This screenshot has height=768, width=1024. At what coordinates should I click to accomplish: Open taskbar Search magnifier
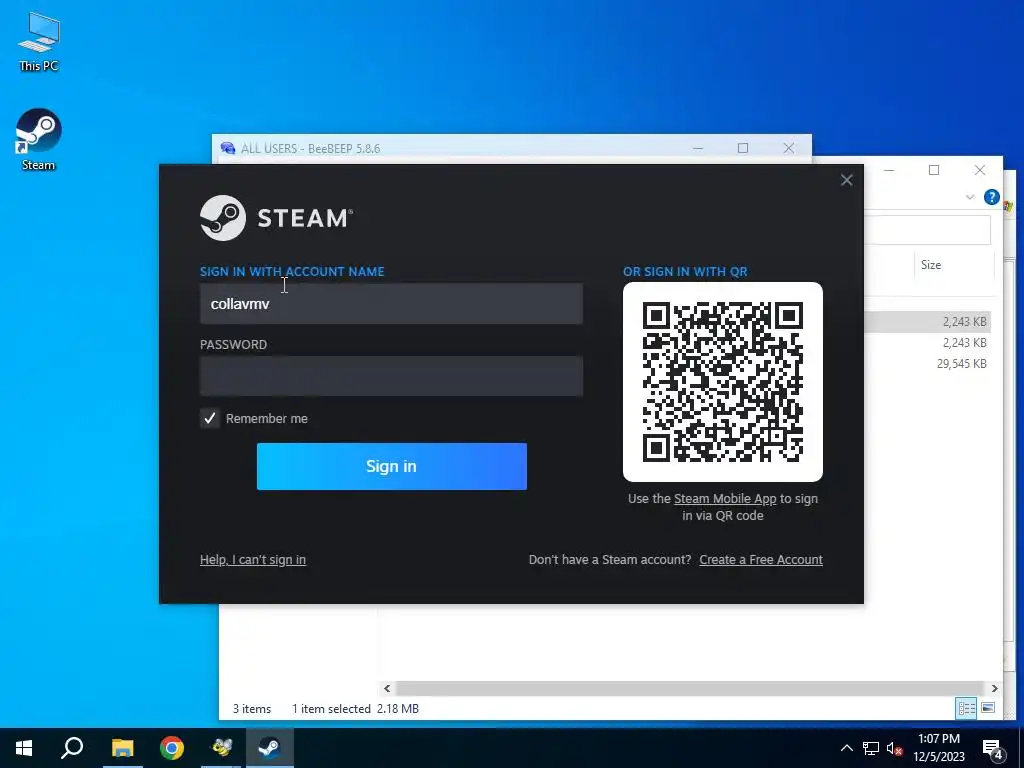[x=72, y=748]
